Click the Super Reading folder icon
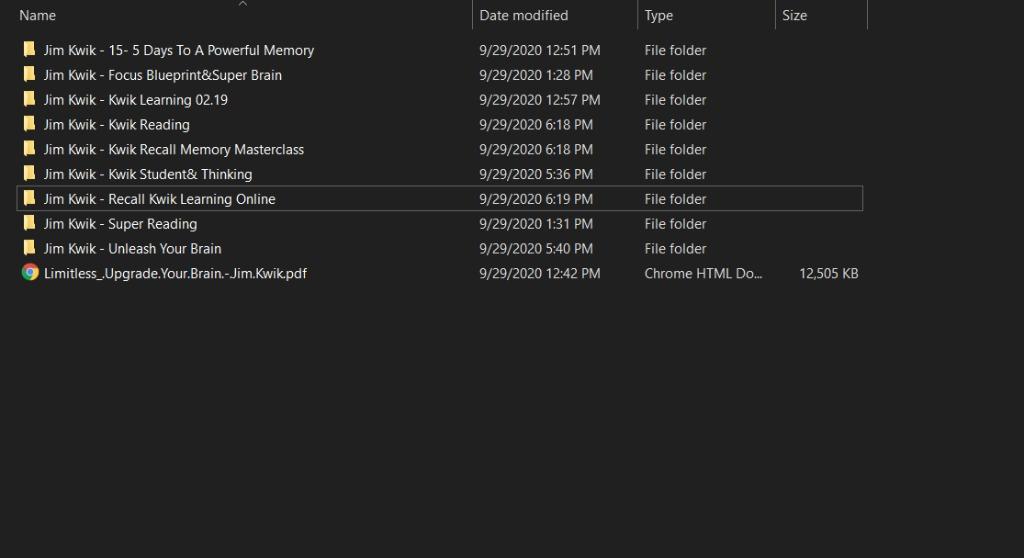 [x=30, y=224]
